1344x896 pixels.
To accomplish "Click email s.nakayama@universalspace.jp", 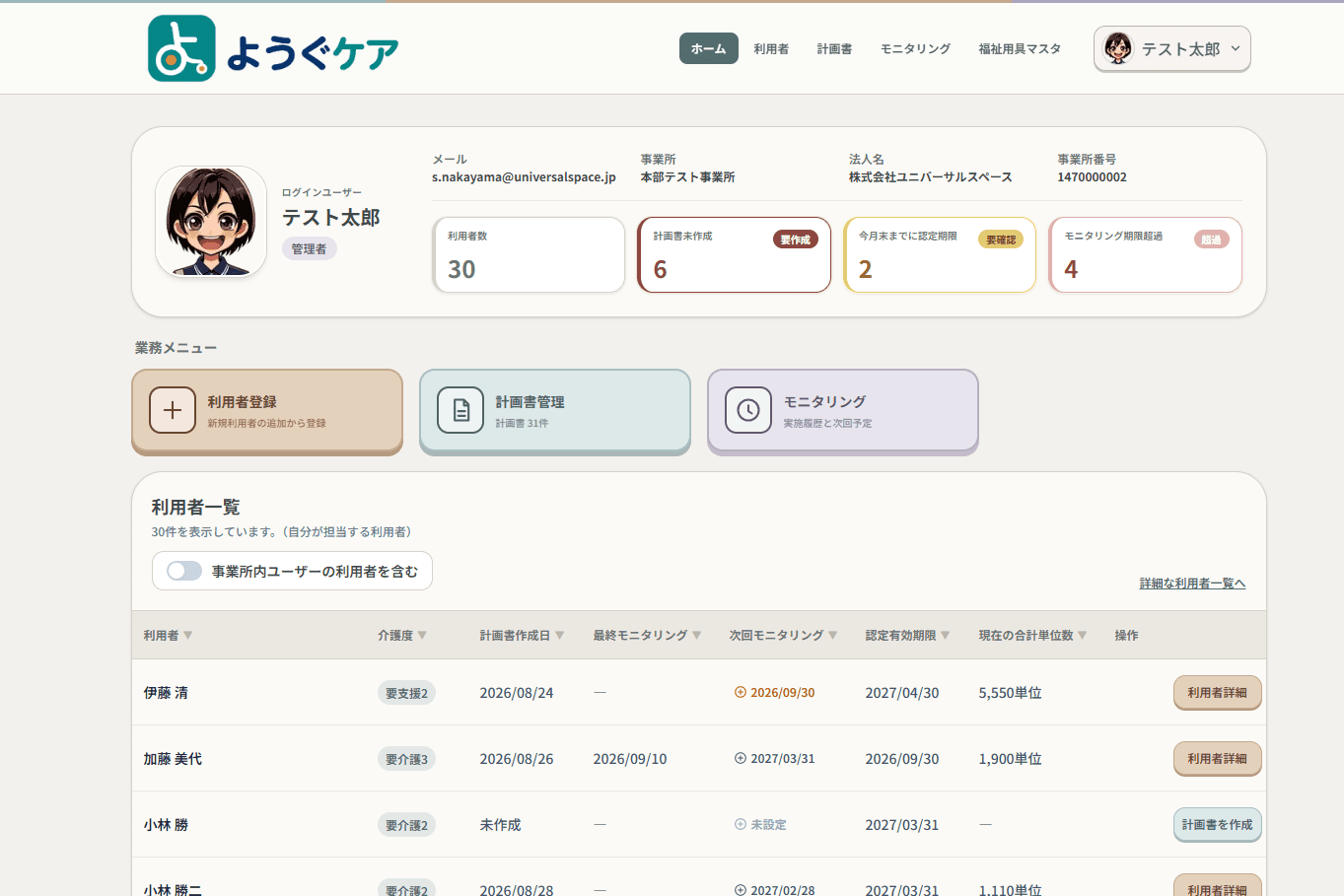I will click(524, 177).
